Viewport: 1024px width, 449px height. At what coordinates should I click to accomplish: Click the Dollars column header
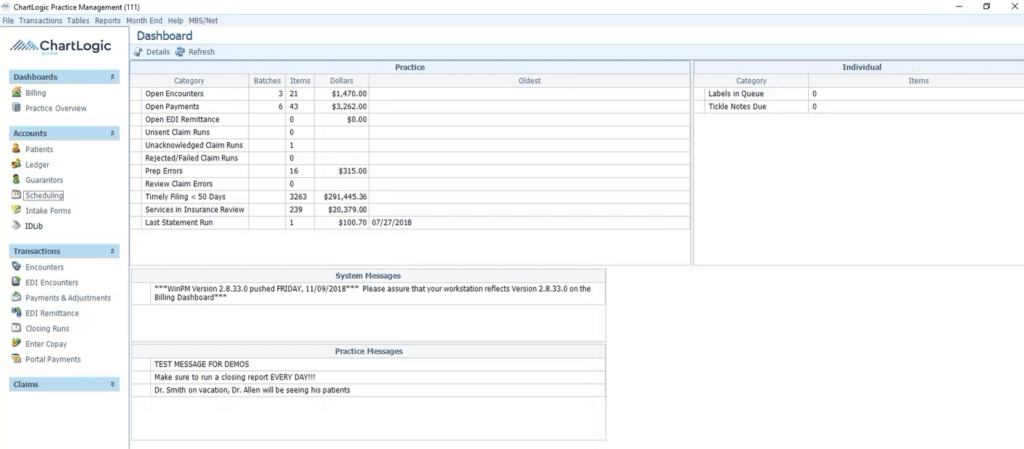click(342, 81)
